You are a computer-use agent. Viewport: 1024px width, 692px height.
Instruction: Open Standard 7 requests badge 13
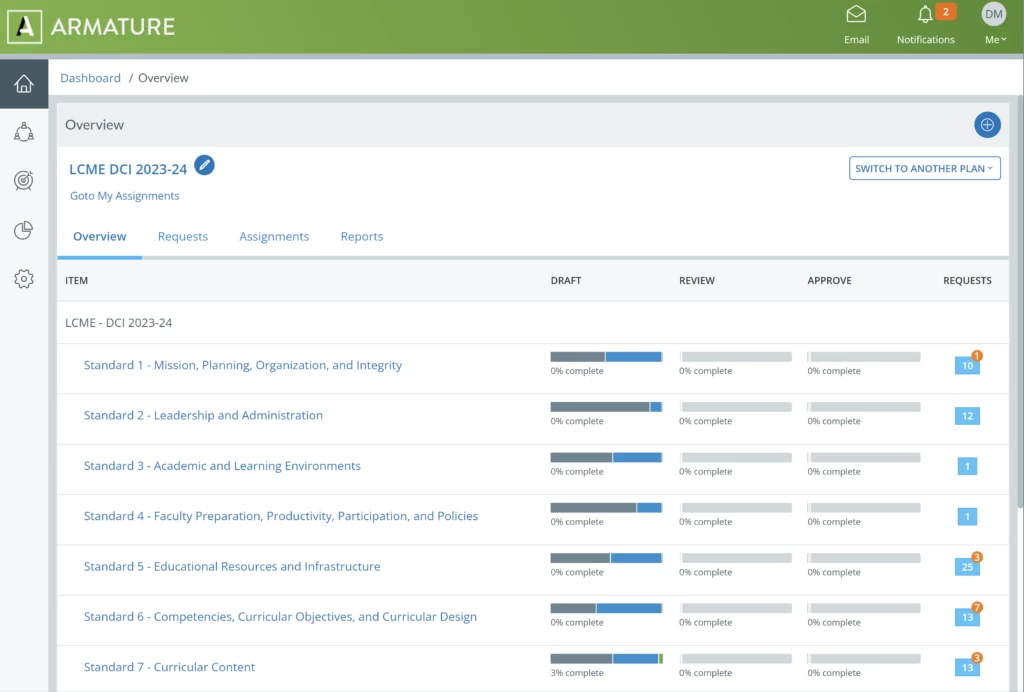[967, 667]
